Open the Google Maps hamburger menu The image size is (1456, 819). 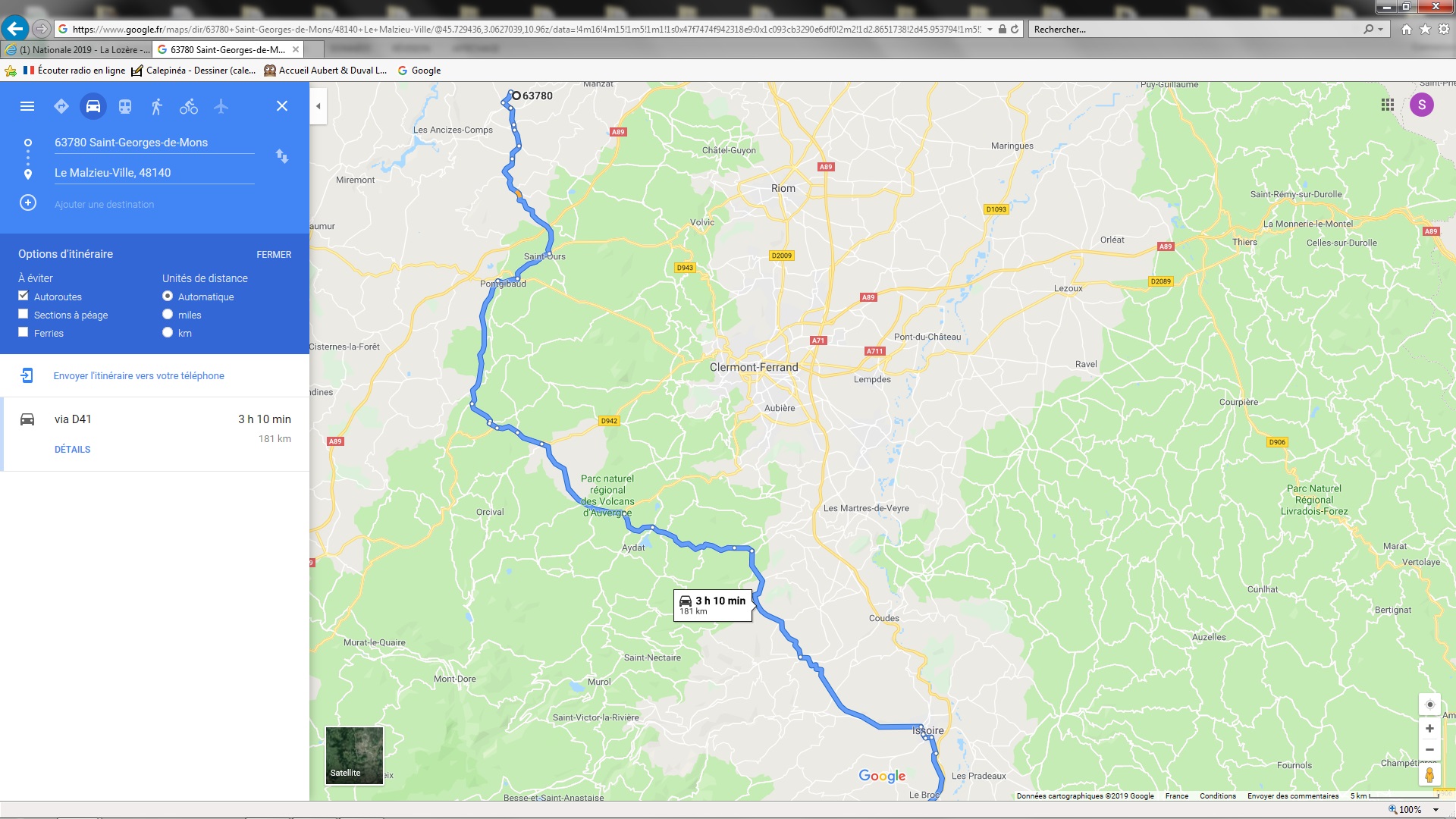[27, 106]
